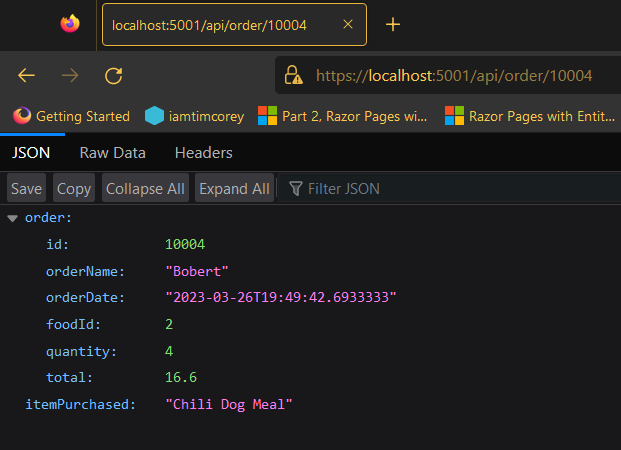The image size is (621, 450).
Task: Open the Getting Started bookmark
Action: [x=71, y=116]
